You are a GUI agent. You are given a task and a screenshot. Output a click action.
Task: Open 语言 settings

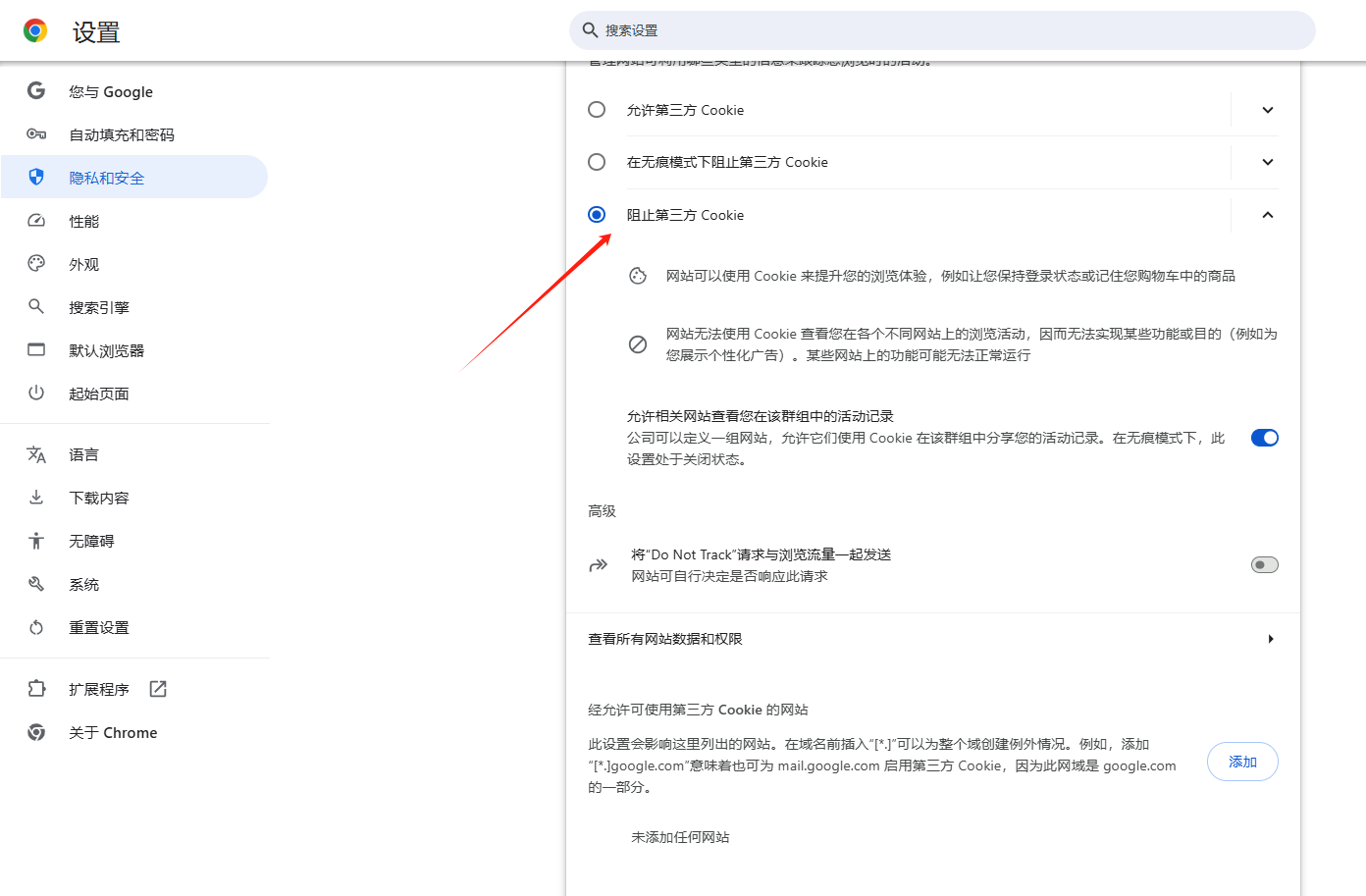[135, 454]
